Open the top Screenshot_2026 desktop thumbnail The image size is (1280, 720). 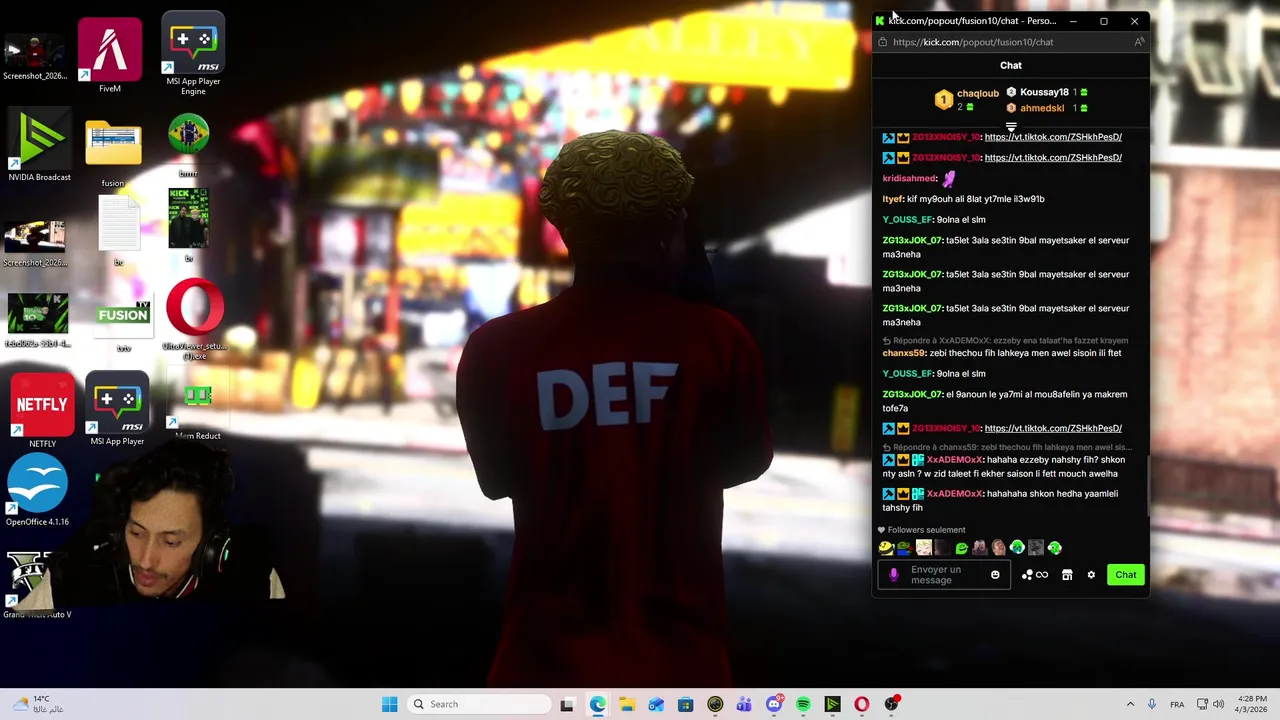[x=35, y=57]
